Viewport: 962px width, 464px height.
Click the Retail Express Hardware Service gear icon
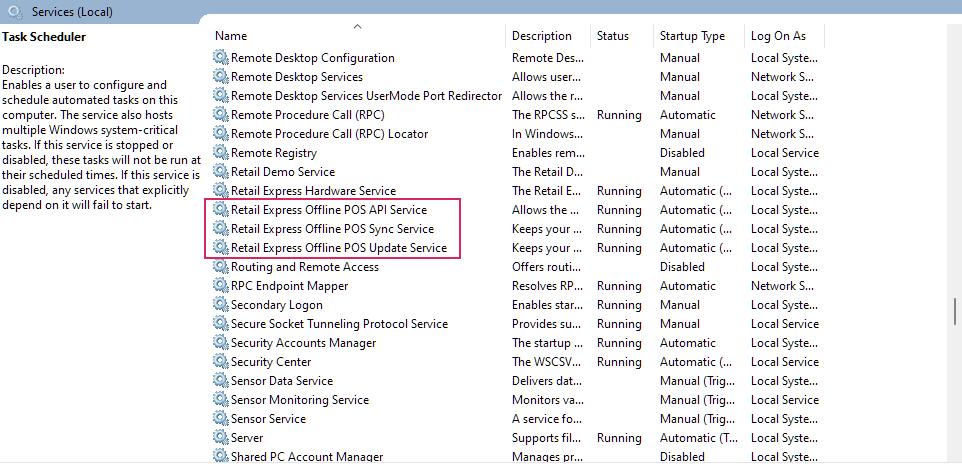220,191
